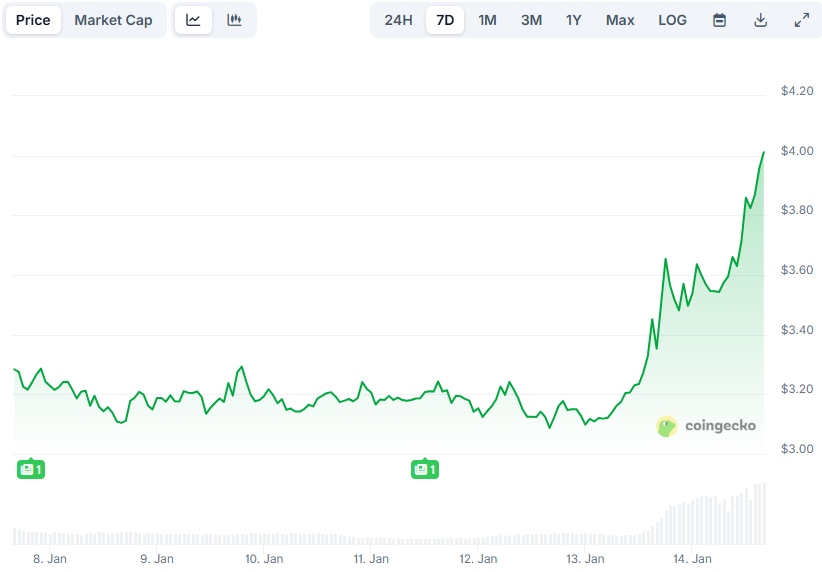Set time range to 24H
The height and width of the screenshot is (572, 822).
[x=398, y=20]
